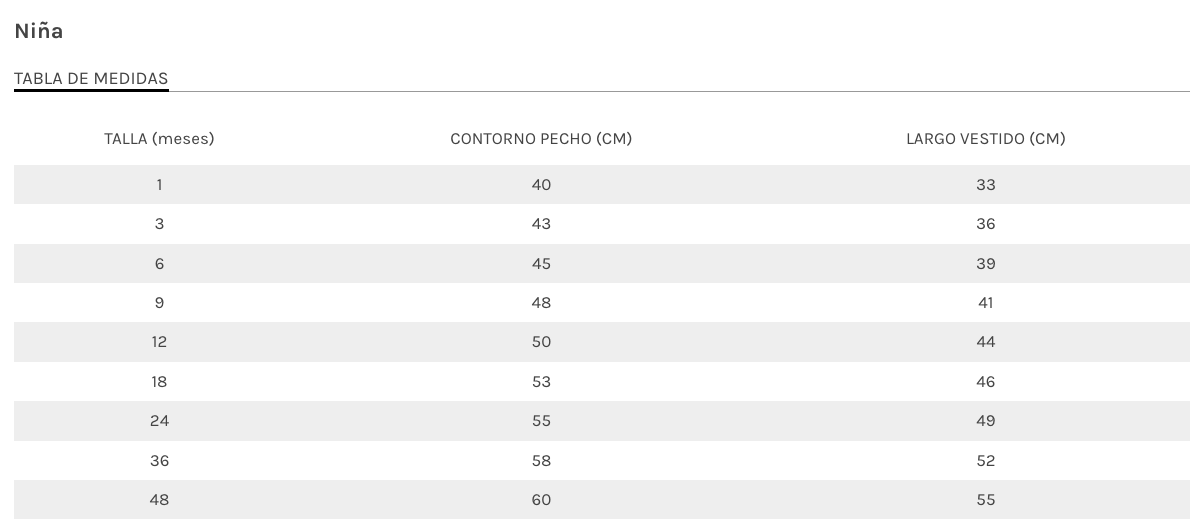
Task: Select size 12 months in Talla column
Action: pyautogui.click(x=159, y=342)
